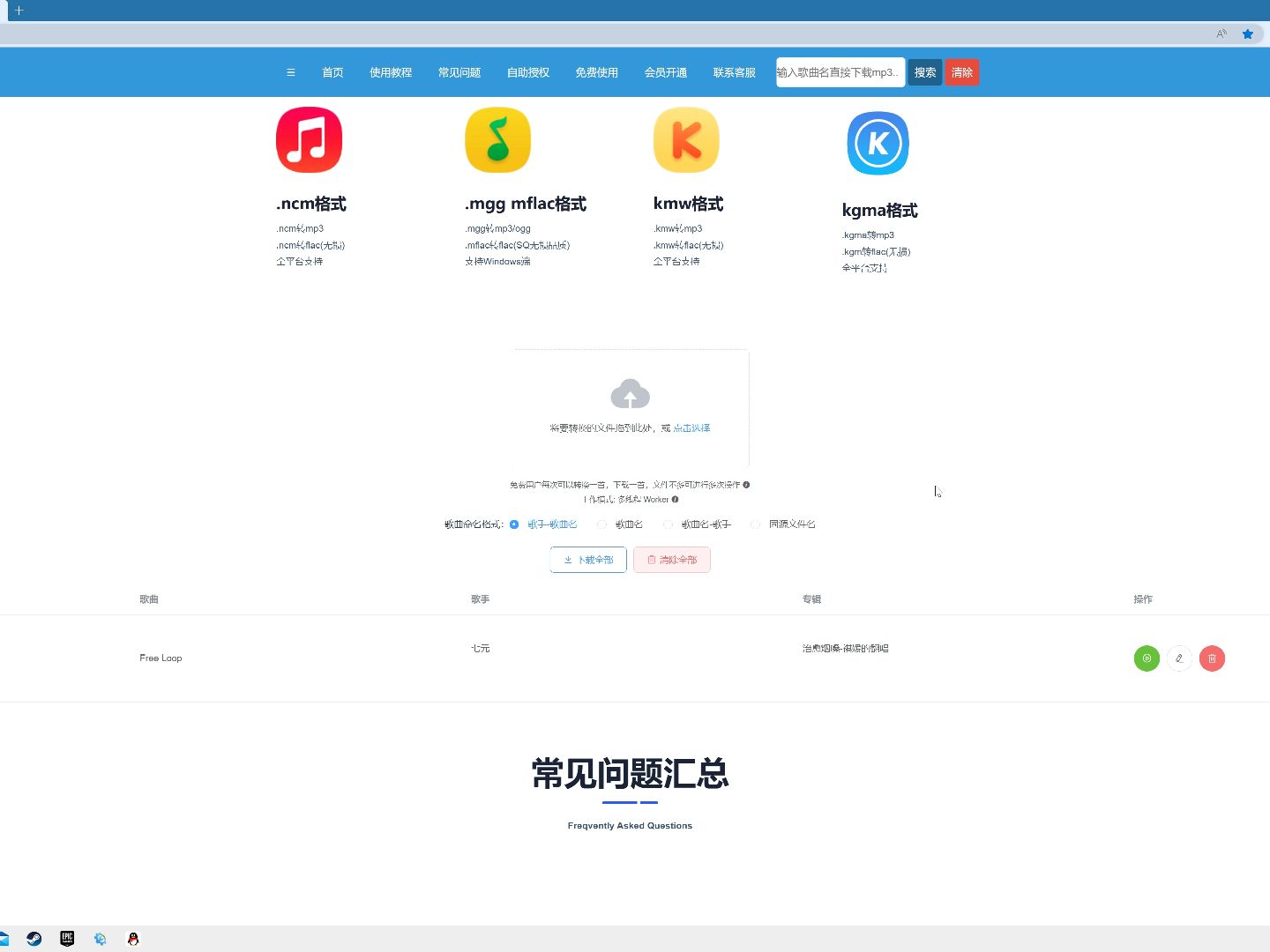Click the 常见问题汇总 heading
The height and width of the screenshot is (952, 1270).
(x=630, y=773)
